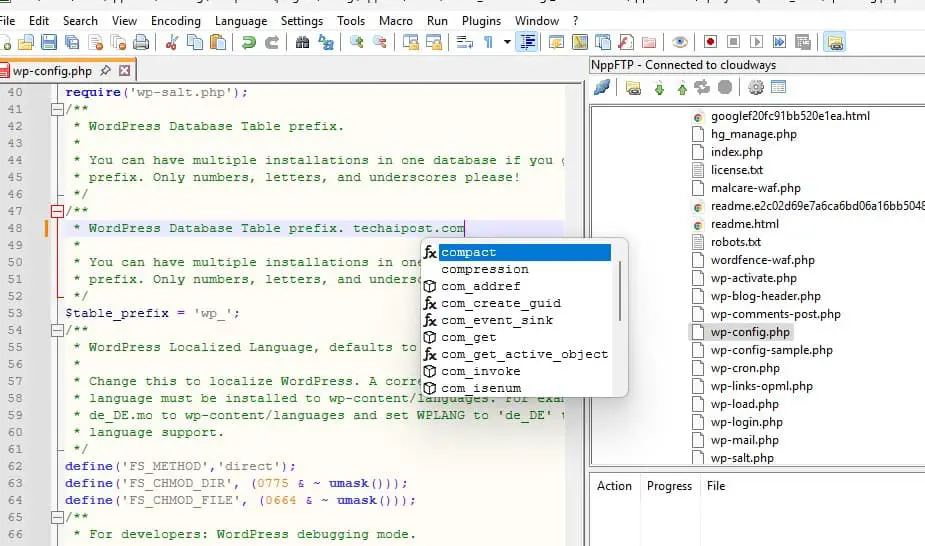Click the NppFTP abort transfer icon

(725, 88)
